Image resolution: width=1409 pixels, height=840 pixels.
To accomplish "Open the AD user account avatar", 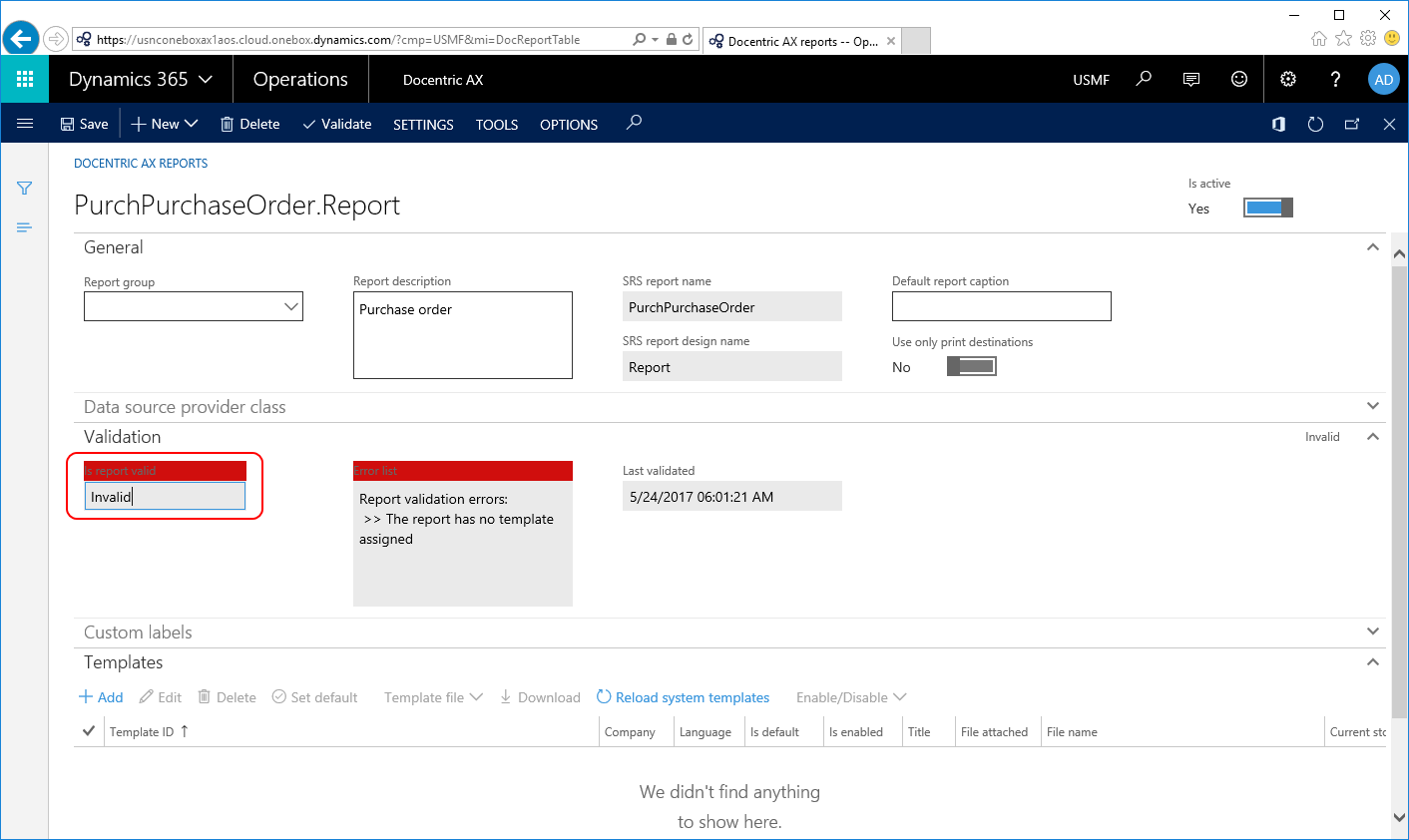I will click(1384, 79).
